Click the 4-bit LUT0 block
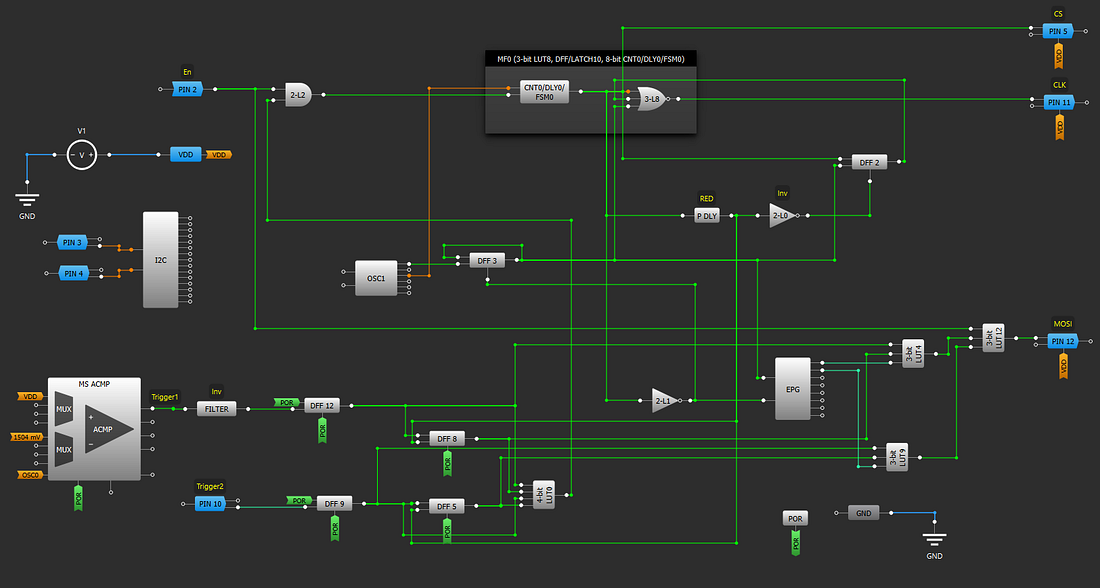The image size is (1100, 588). click(x=543, y=494)
